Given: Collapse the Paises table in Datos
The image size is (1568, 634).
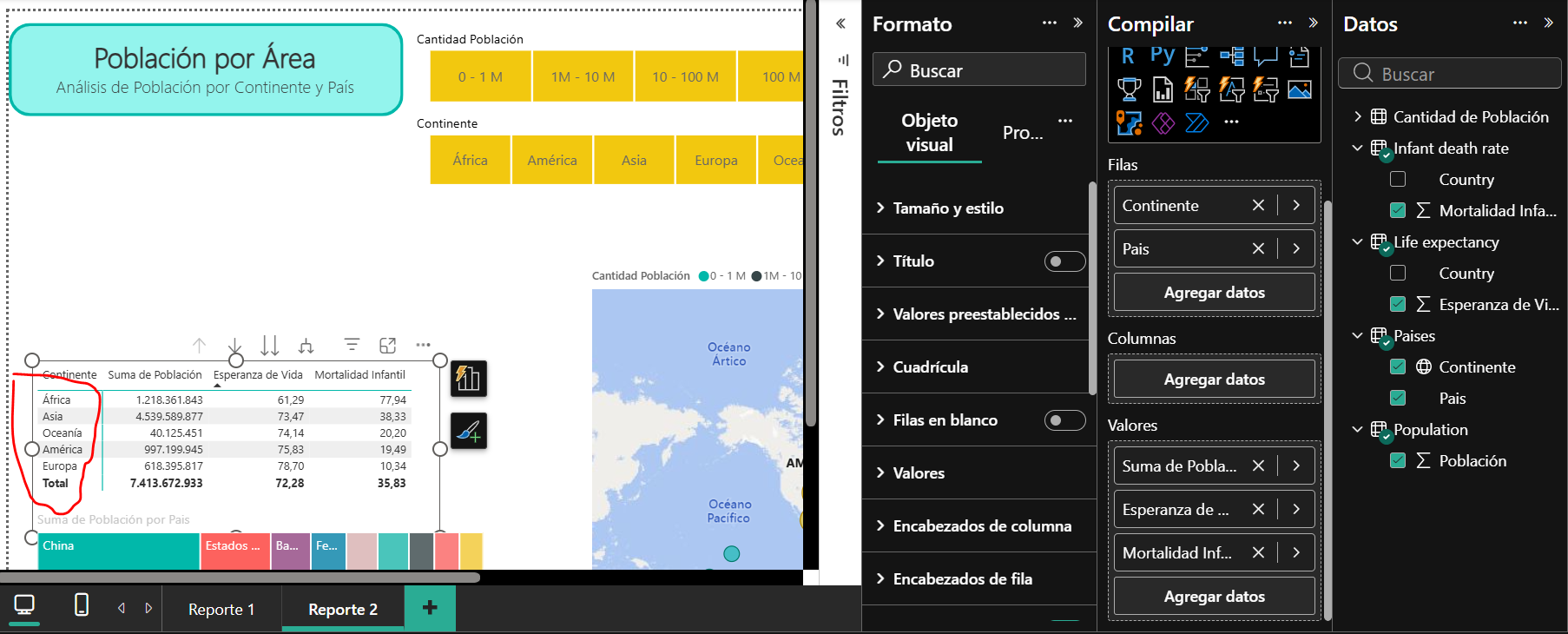Looking at the screenshot, I should point(1358,336).
